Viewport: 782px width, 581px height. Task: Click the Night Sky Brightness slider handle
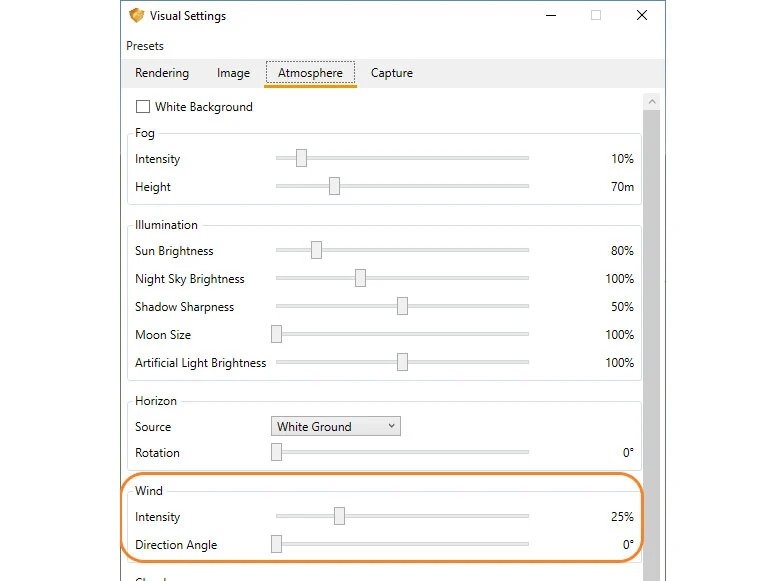coord(360,278)
